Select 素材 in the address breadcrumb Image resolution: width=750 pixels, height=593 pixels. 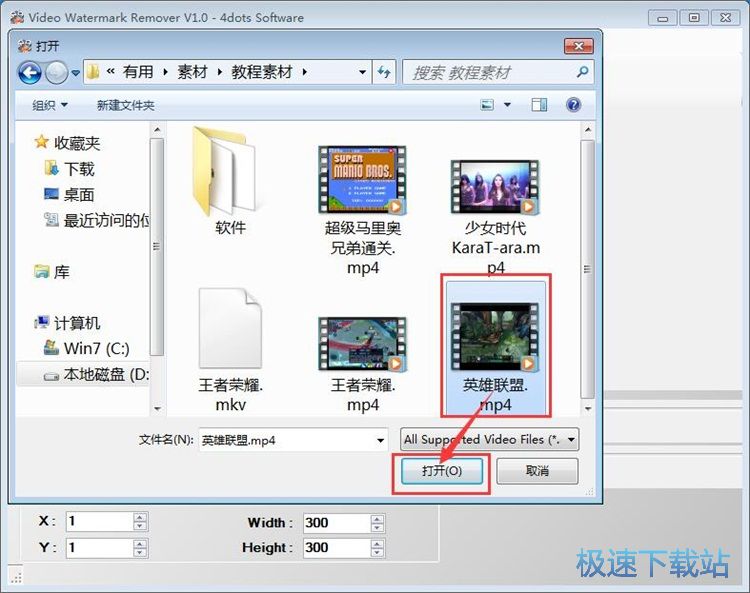(192, 72)
